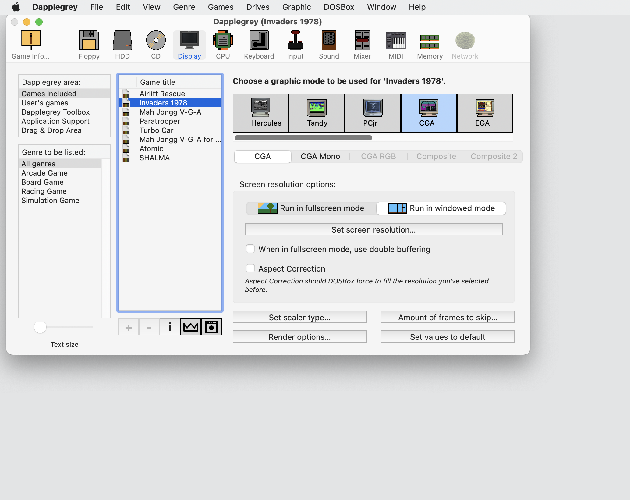Switch to the CGA tab

tap(263, 156)
